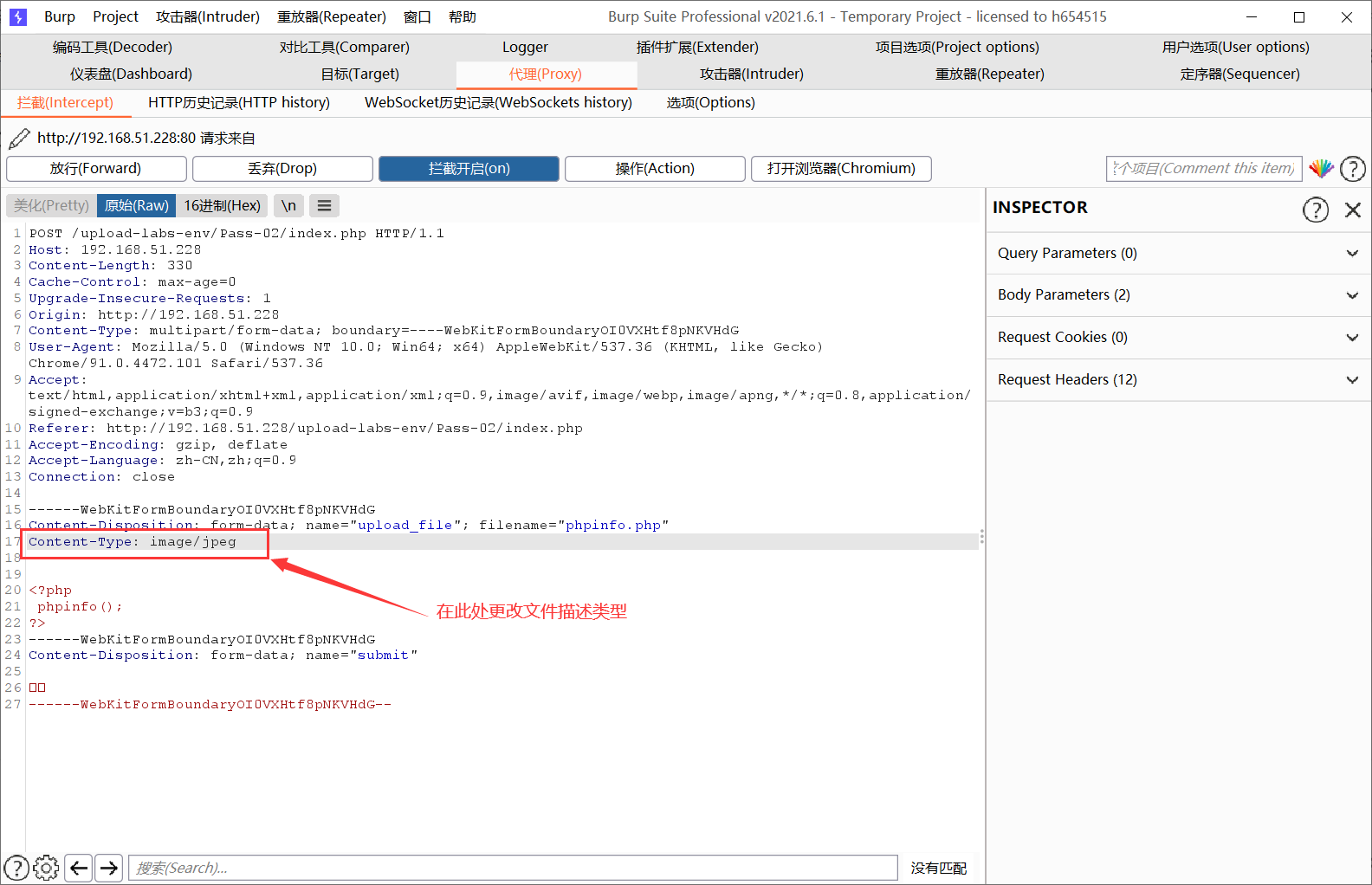Click the Accept-Language header line

pyautogui.click(x=163, y=461)
